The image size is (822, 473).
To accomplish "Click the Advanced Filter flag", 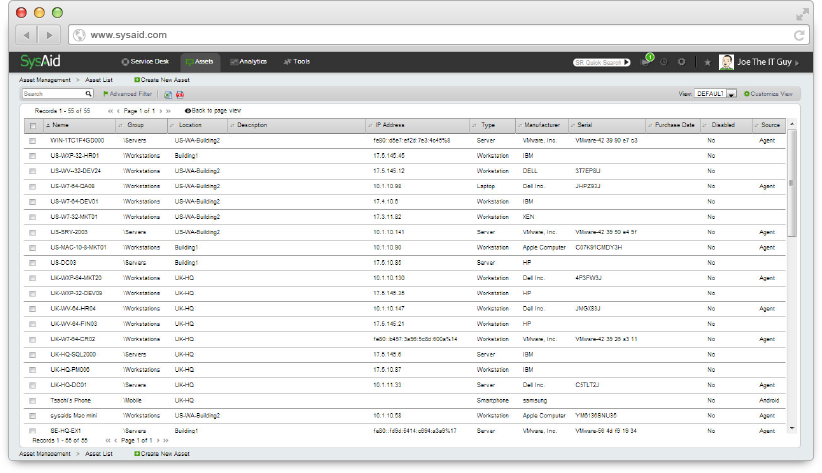I will [x=105, y=94].
